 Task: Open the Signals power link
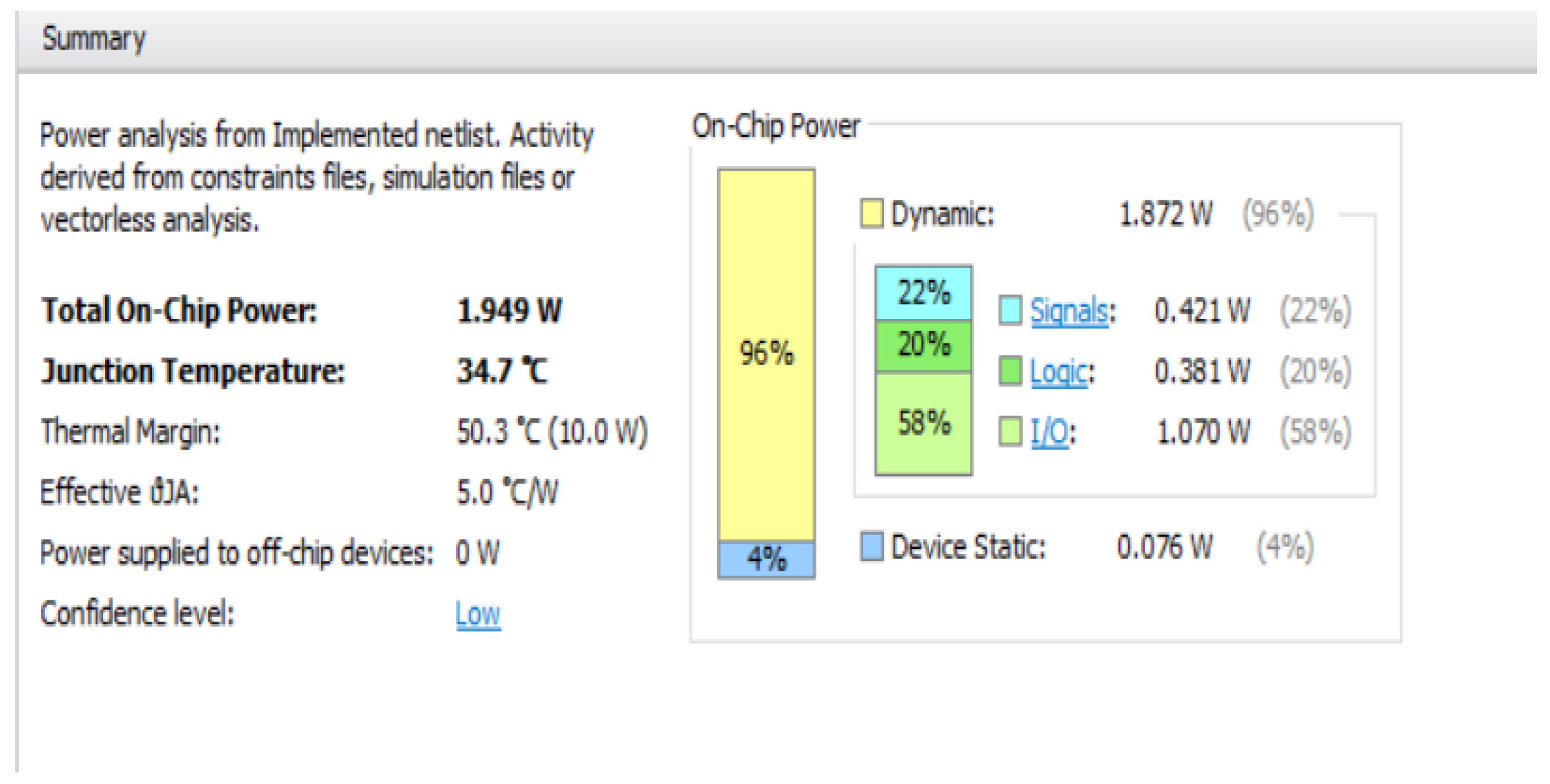tap(1069, 311)
